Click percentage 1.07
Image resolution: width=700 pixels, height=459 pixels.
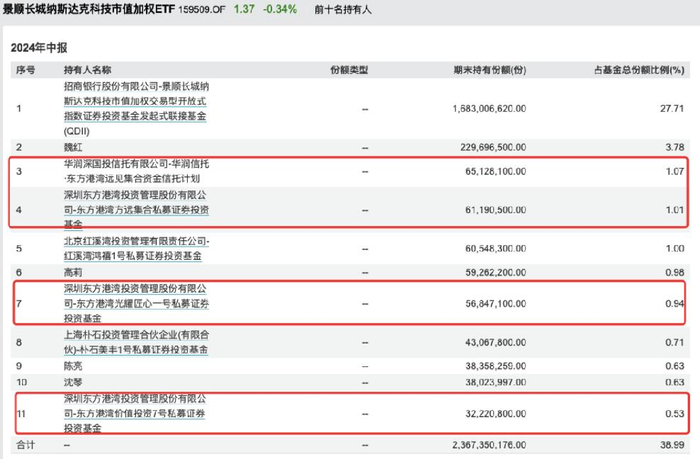point(675,171)
